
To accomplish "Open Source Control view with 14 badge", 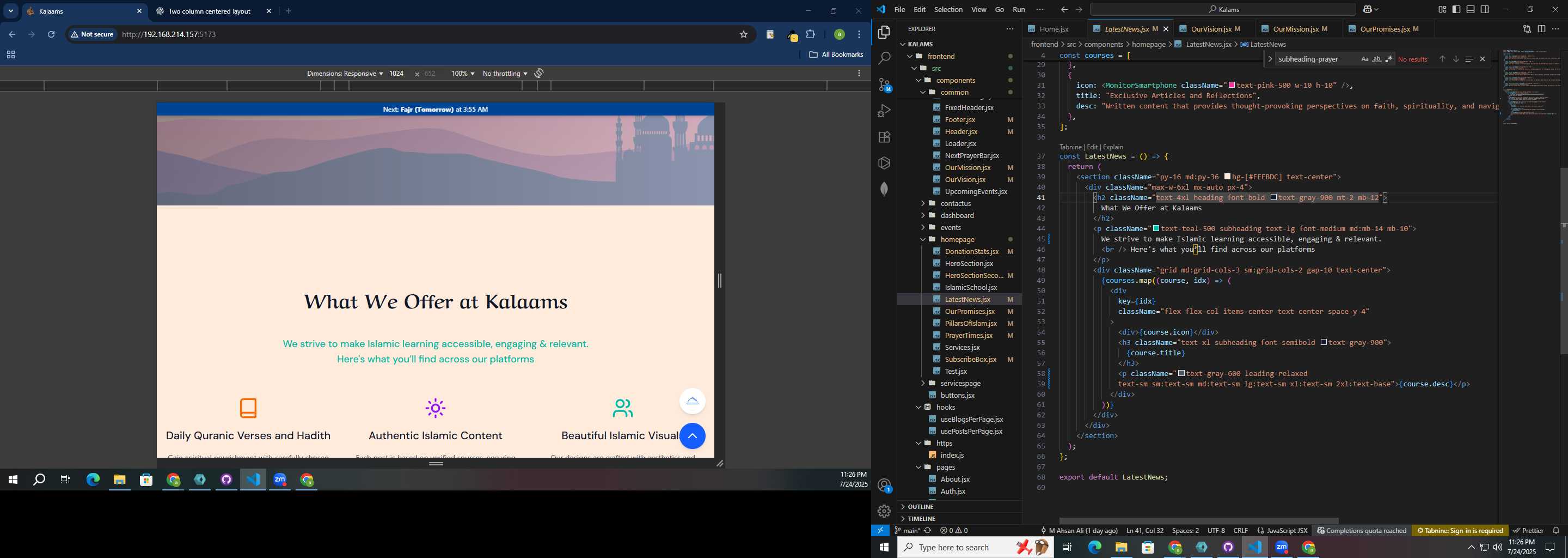I will click(884, 84).
